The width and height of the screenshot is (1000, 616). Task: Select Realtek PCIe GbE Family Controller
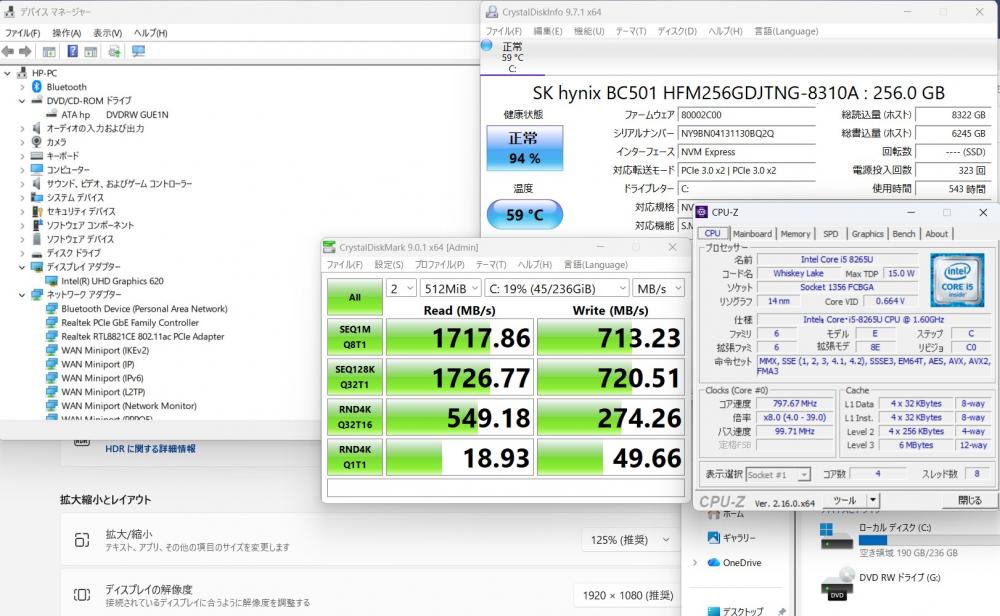tap(130, 323)
